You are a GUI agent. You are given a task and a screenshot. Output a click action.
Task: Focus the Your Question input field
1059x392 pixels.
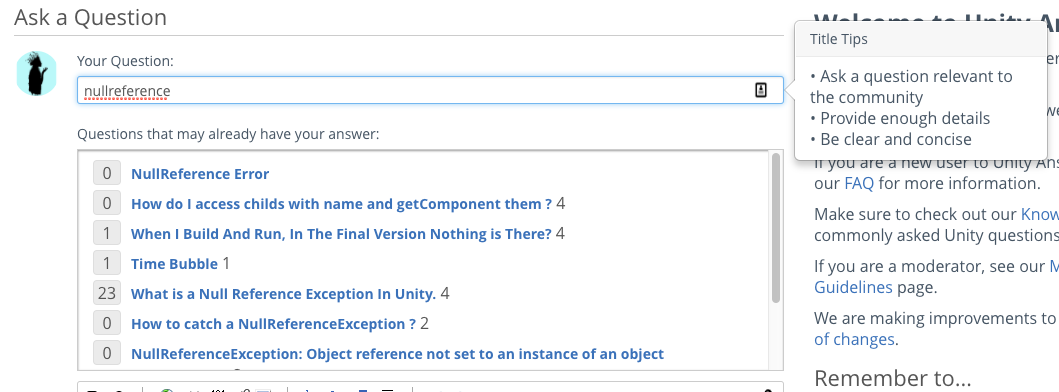430,90
